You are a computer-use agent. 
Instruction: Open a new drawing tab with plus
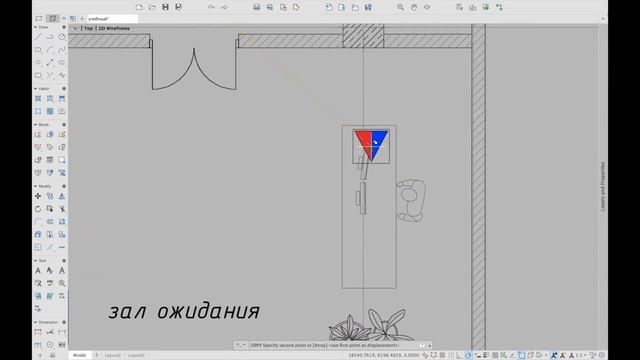[x=82, y=19]
